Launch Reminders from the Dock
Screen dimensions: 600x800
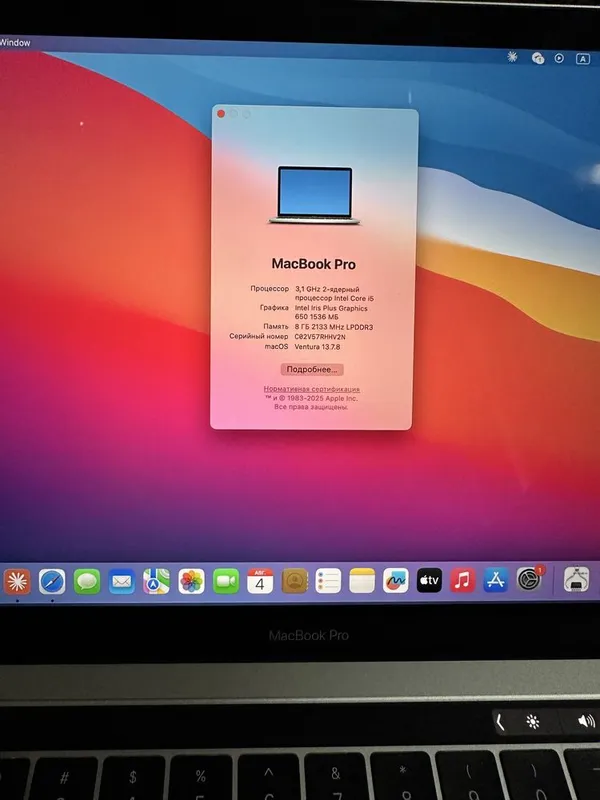click(328, 581)
